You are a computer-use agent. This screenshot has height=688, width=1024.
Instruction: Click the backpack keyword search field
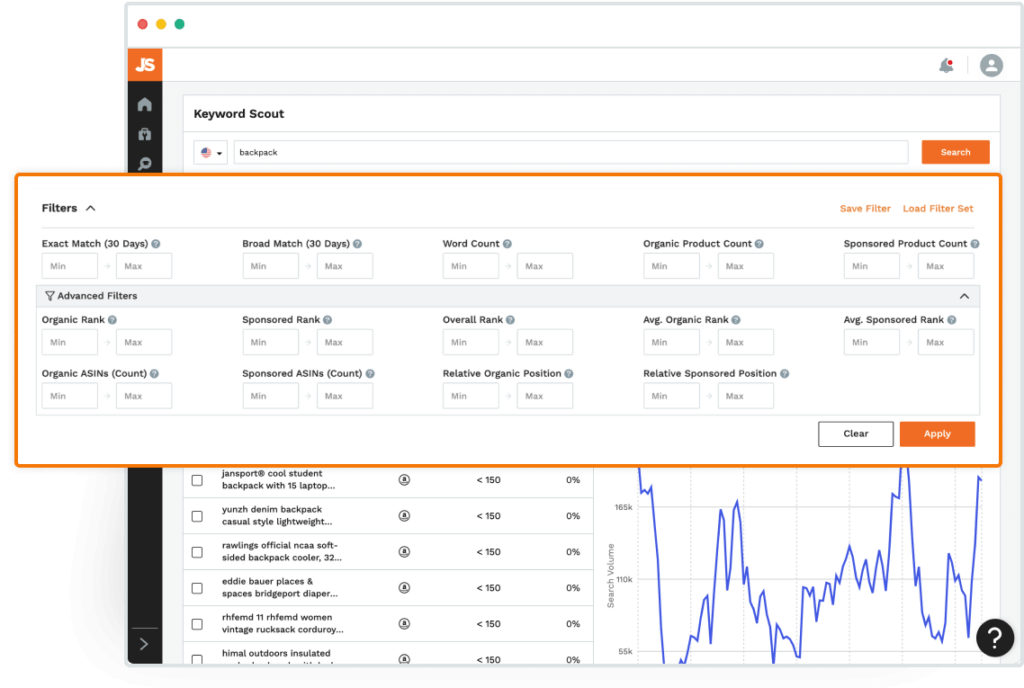pos(571,153)
